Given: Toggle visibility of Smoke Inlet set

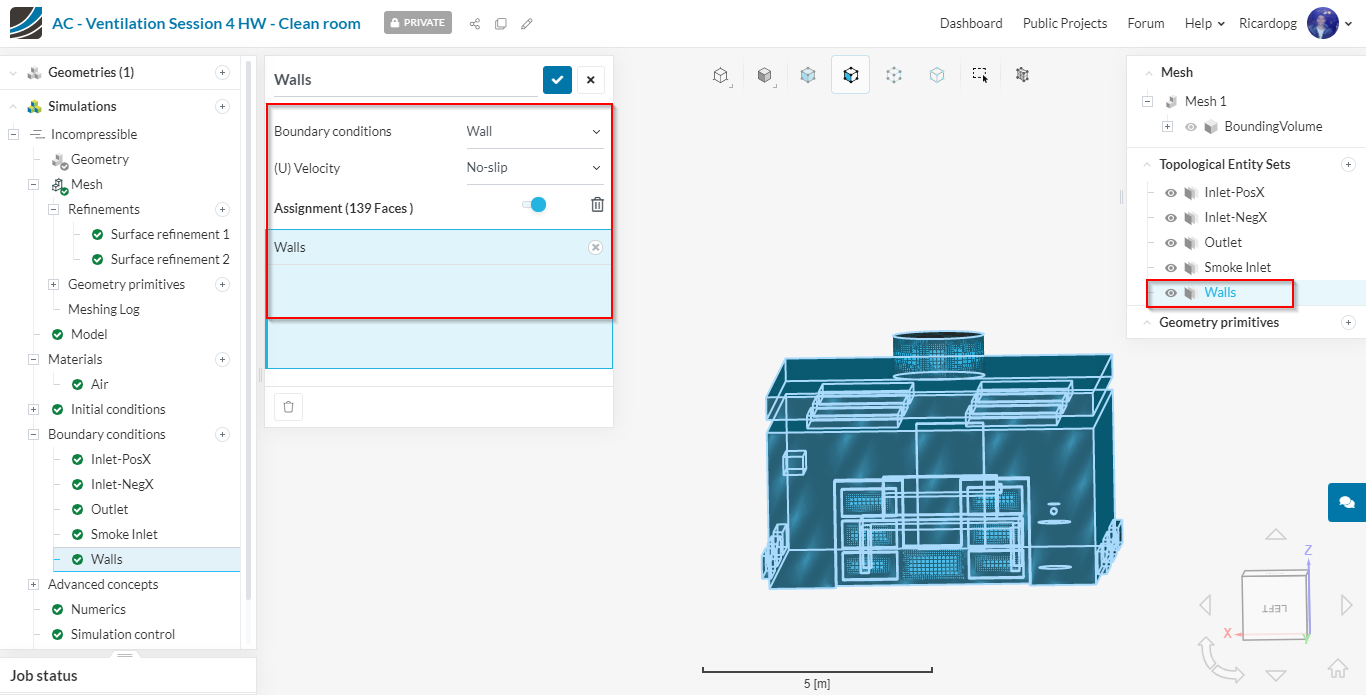Looking at the screenshot, I should 1171,268.
